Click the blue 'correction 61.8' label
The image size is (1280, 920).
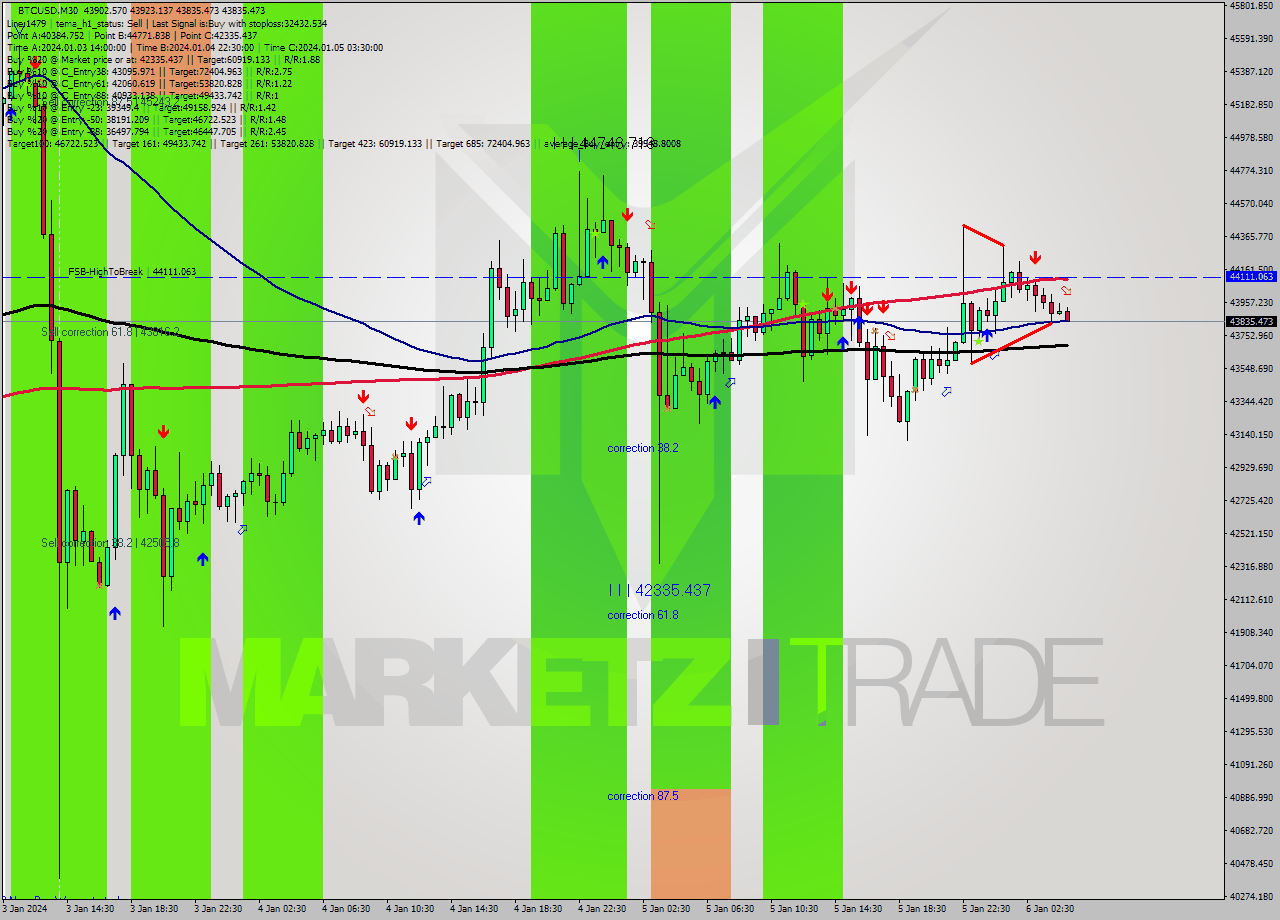click(x=643, y=615)
